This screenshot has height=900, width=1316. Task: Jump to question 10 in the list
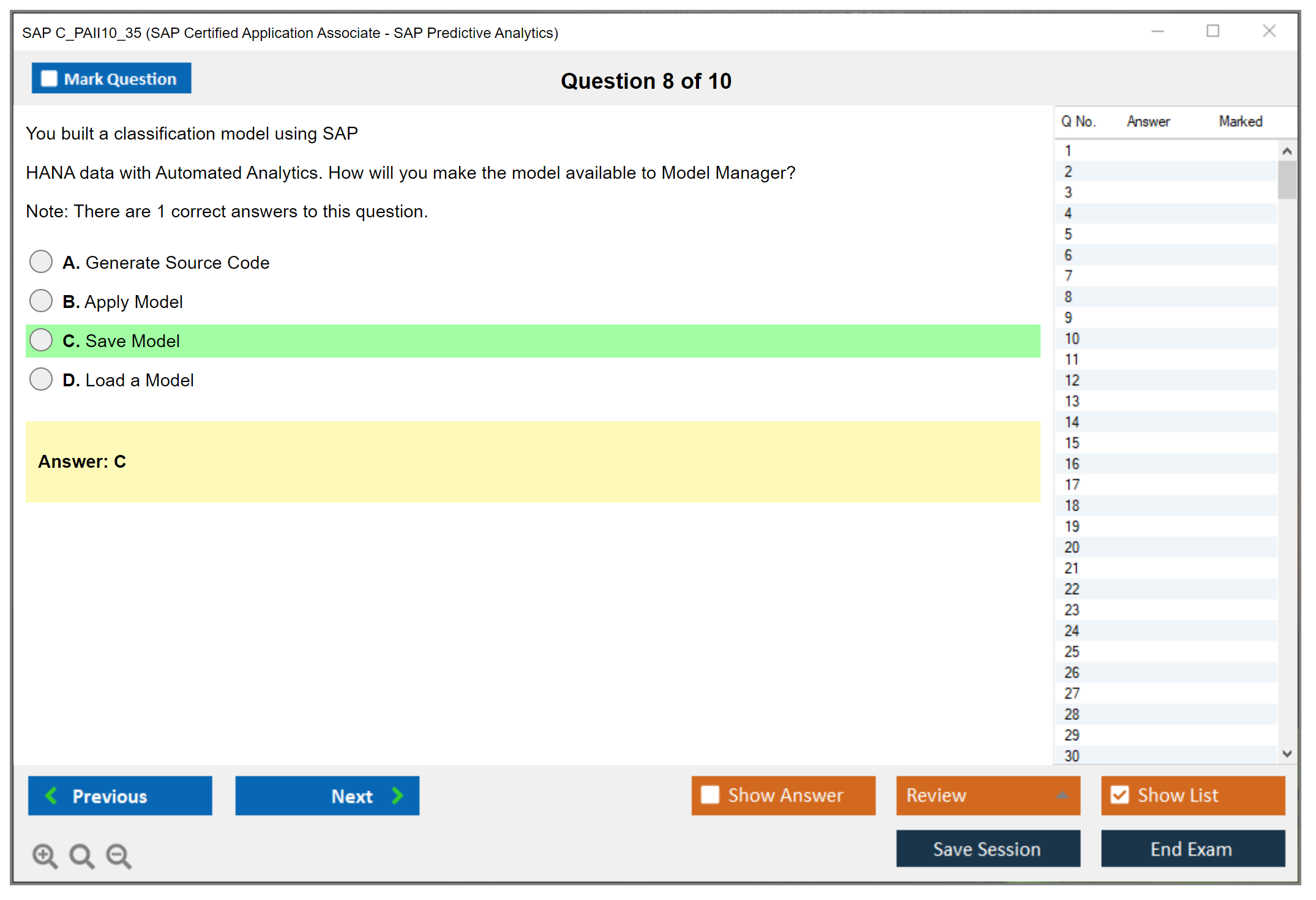[1072, 339]
